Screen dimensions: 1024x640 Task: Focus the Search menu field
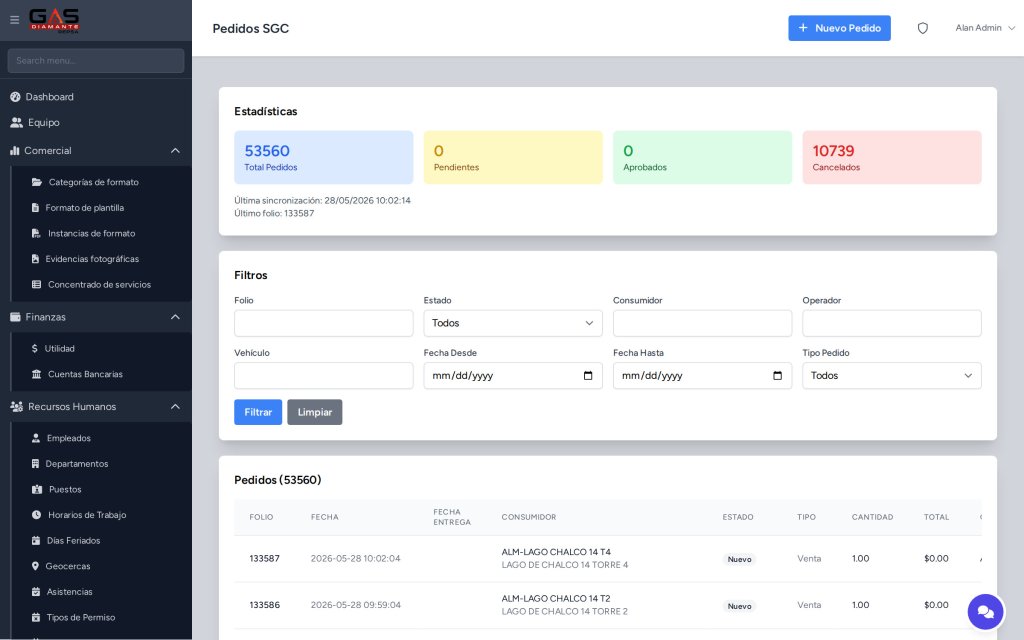(96, 61)
